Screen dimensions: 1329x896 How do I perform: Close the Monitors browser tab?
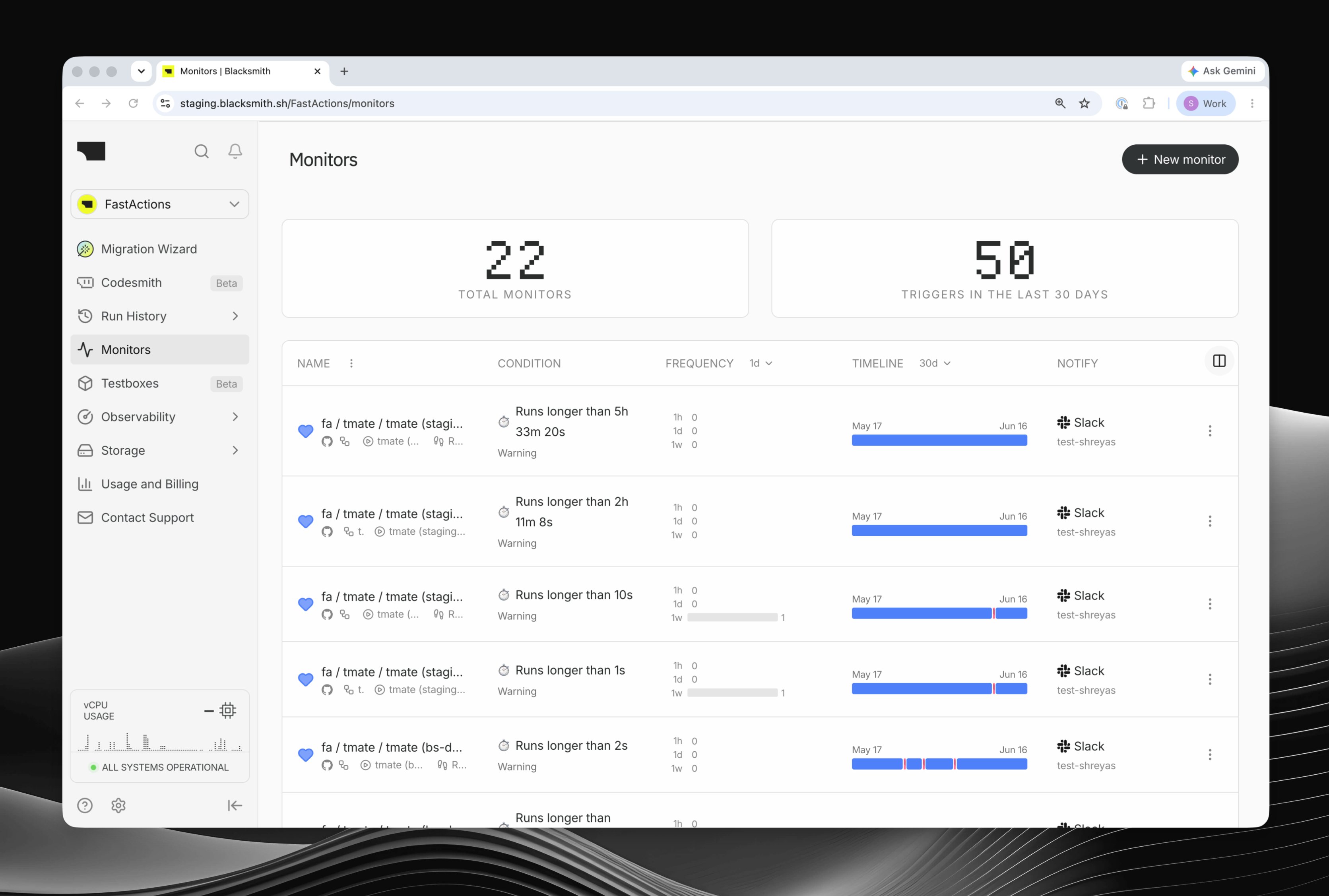point(317,72)
